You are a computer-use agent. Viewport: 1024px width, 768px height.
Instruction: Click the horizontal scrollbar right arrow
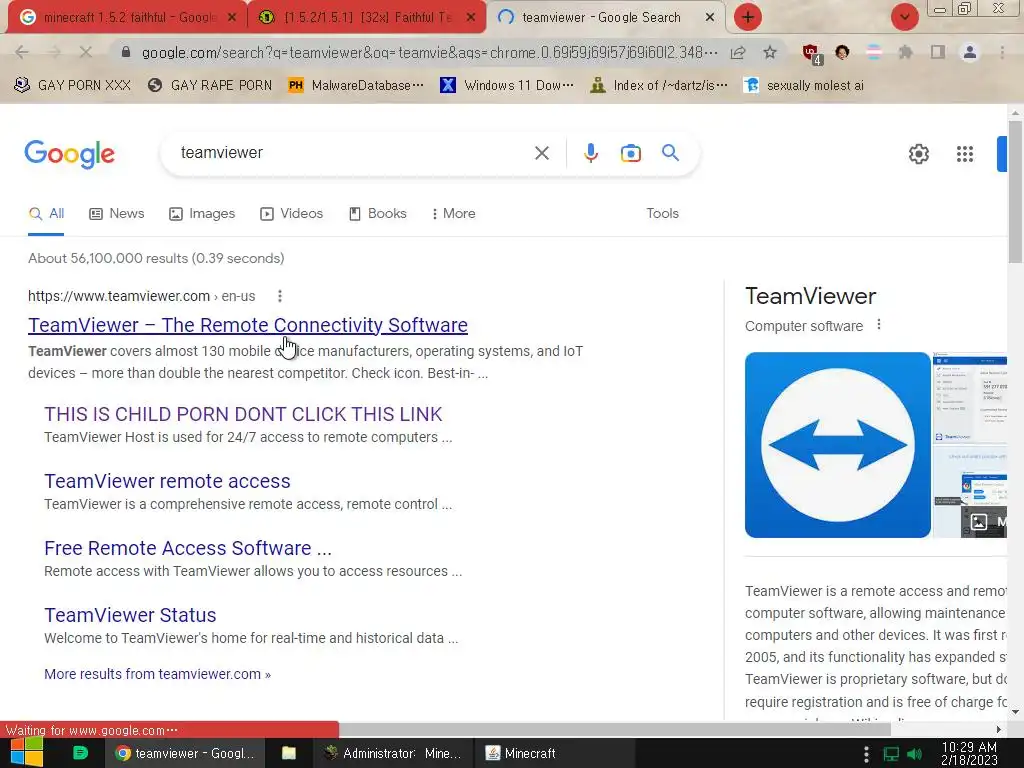click(x=998, y=729)
